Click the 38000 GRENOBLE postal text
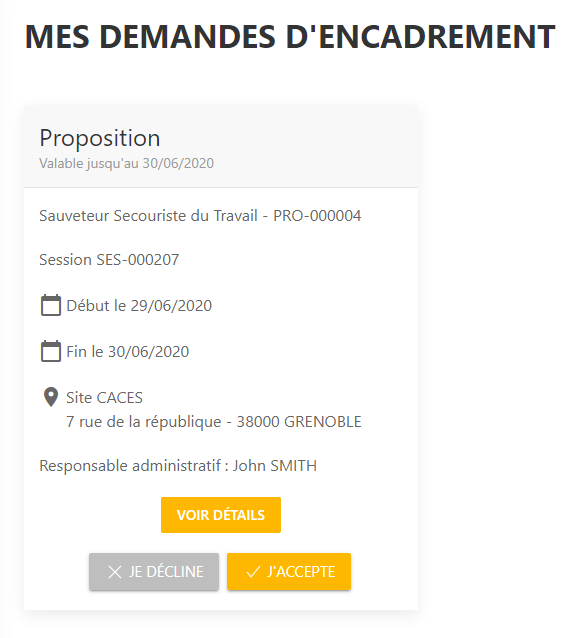This screenshot has width=573, height=638. tap(299, 422)
